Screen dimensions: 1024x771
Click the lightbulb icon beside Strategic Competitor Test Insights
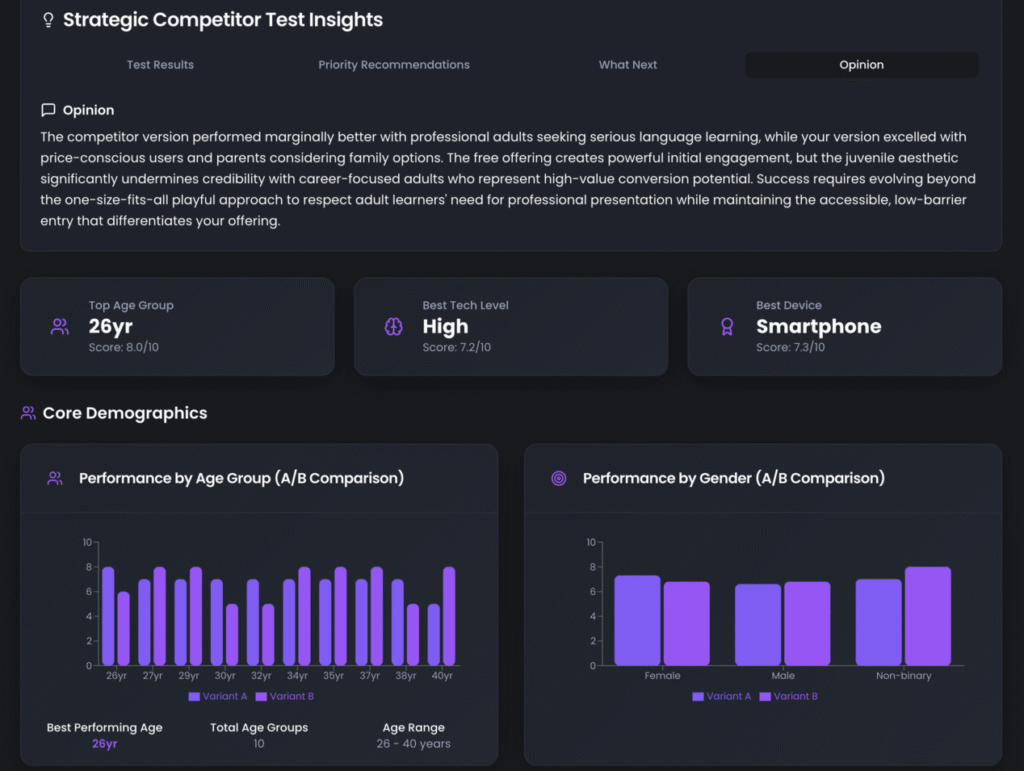coord(48,20)
